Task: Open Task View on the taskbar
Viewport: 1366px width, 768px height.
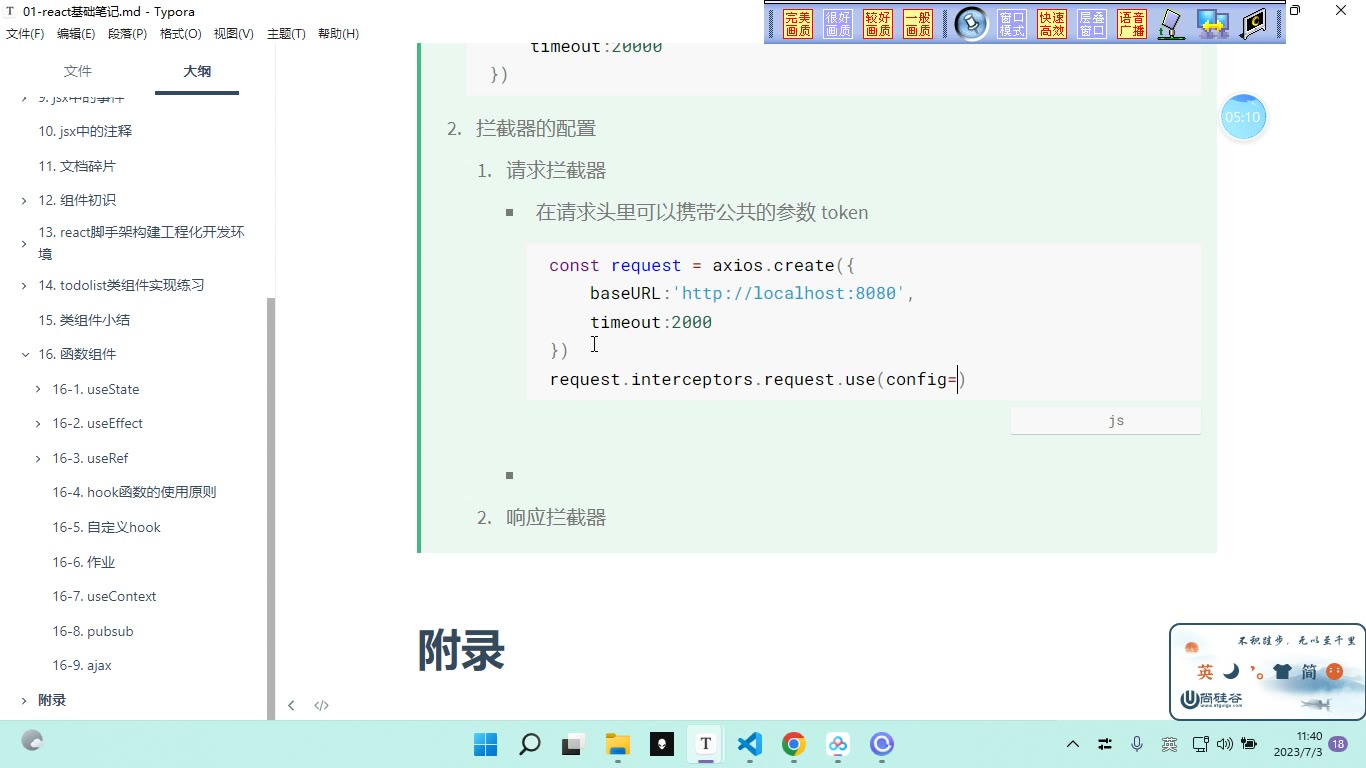Action: [573, 744]
